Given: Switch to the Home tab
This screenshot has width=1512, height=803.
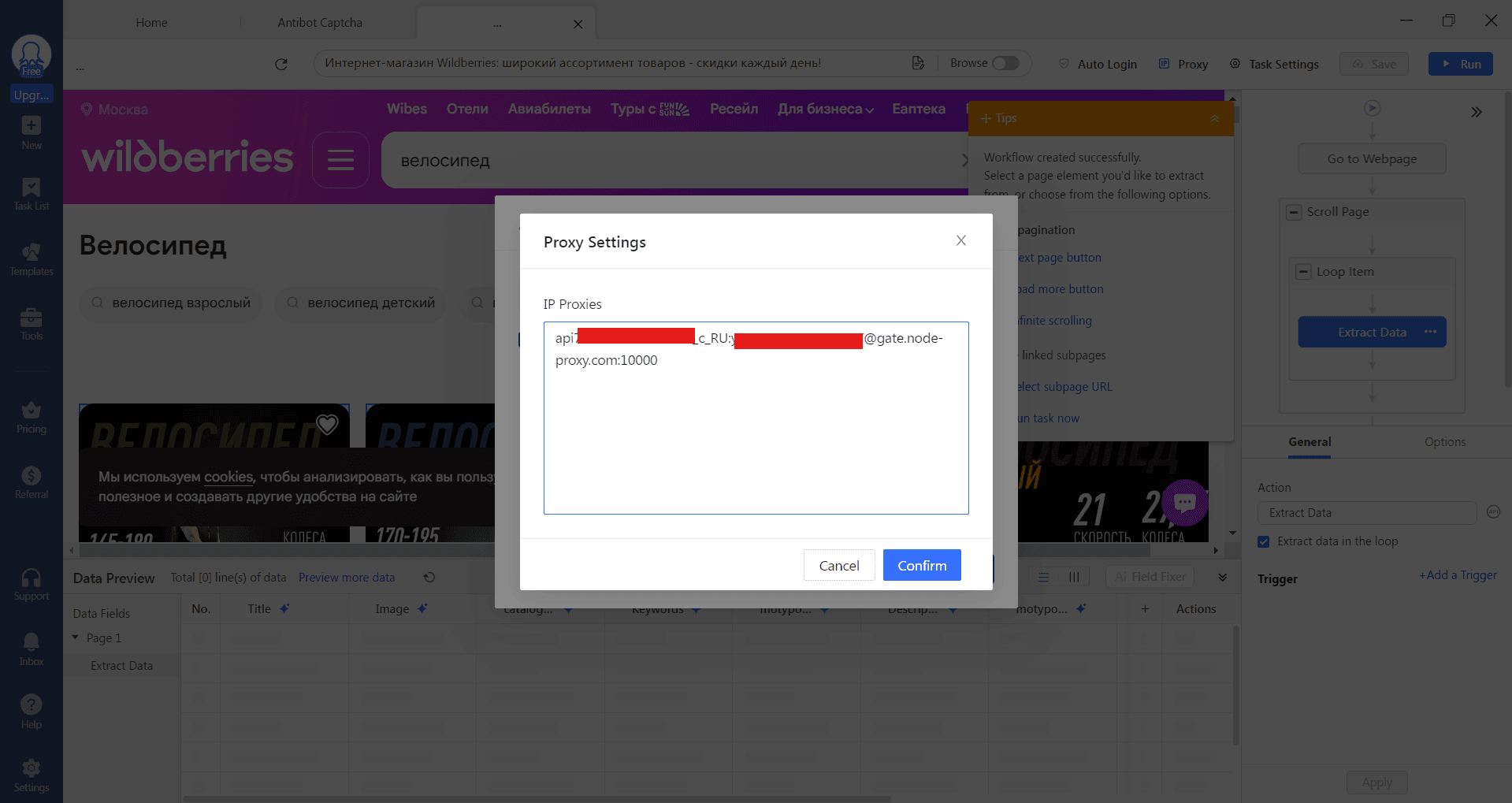Looking at the screenshot, I should point(151,23).
